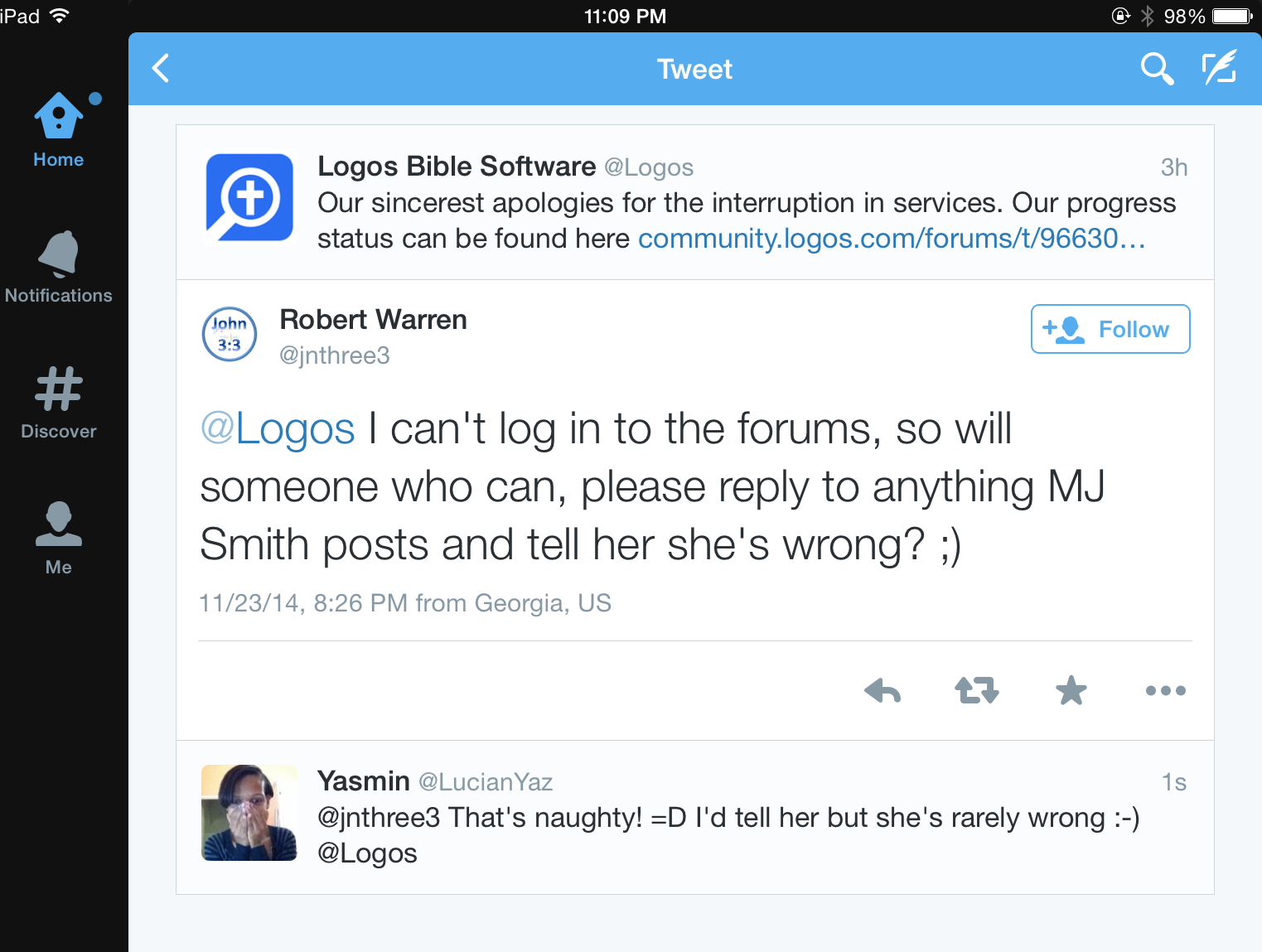Open the community.logos.com forum link

coord(892,239)
